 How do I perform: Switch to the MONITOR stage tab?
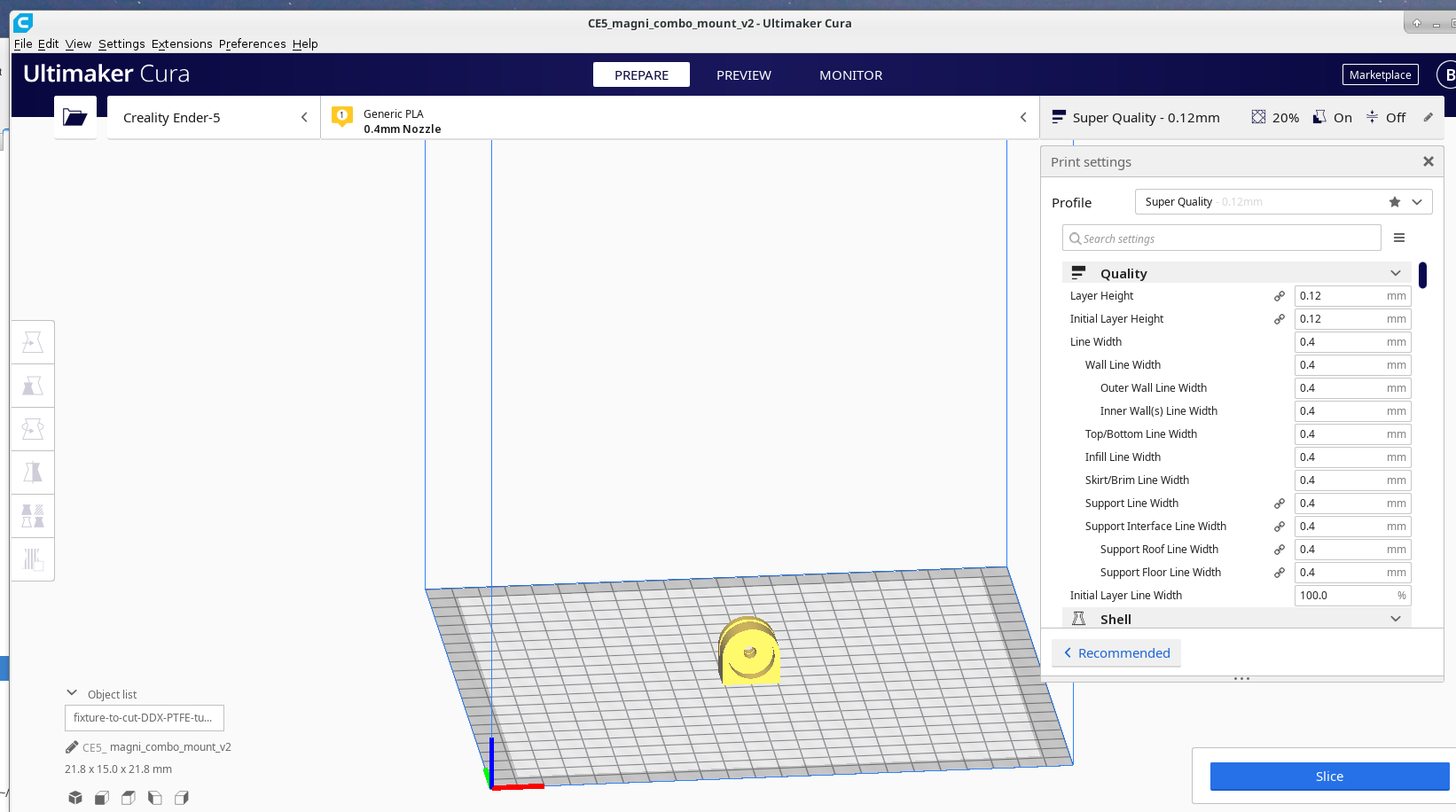click(x=851, y=74)
